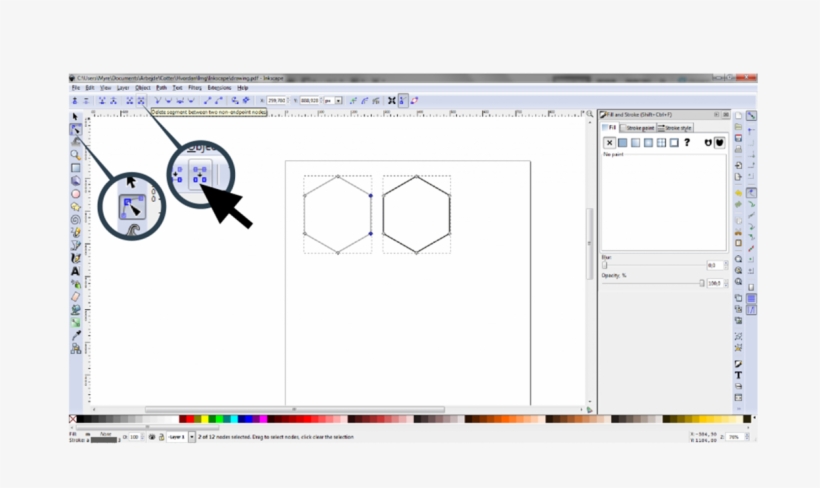This screenshot has width=820, height=488.
Task: Select the Spiral tool
Action: pos(75,220)
